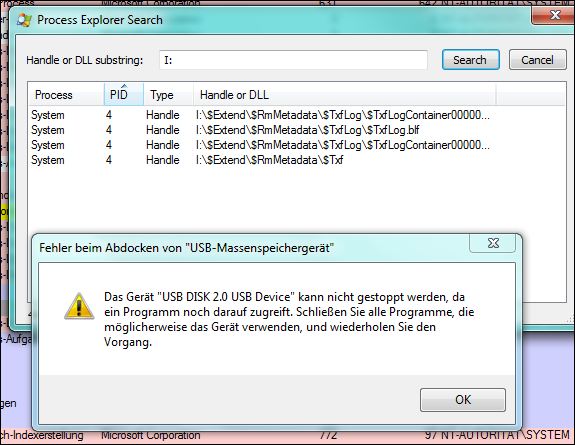Sort results by Type column
575x445 pixels.
click(x=168, y=95)
